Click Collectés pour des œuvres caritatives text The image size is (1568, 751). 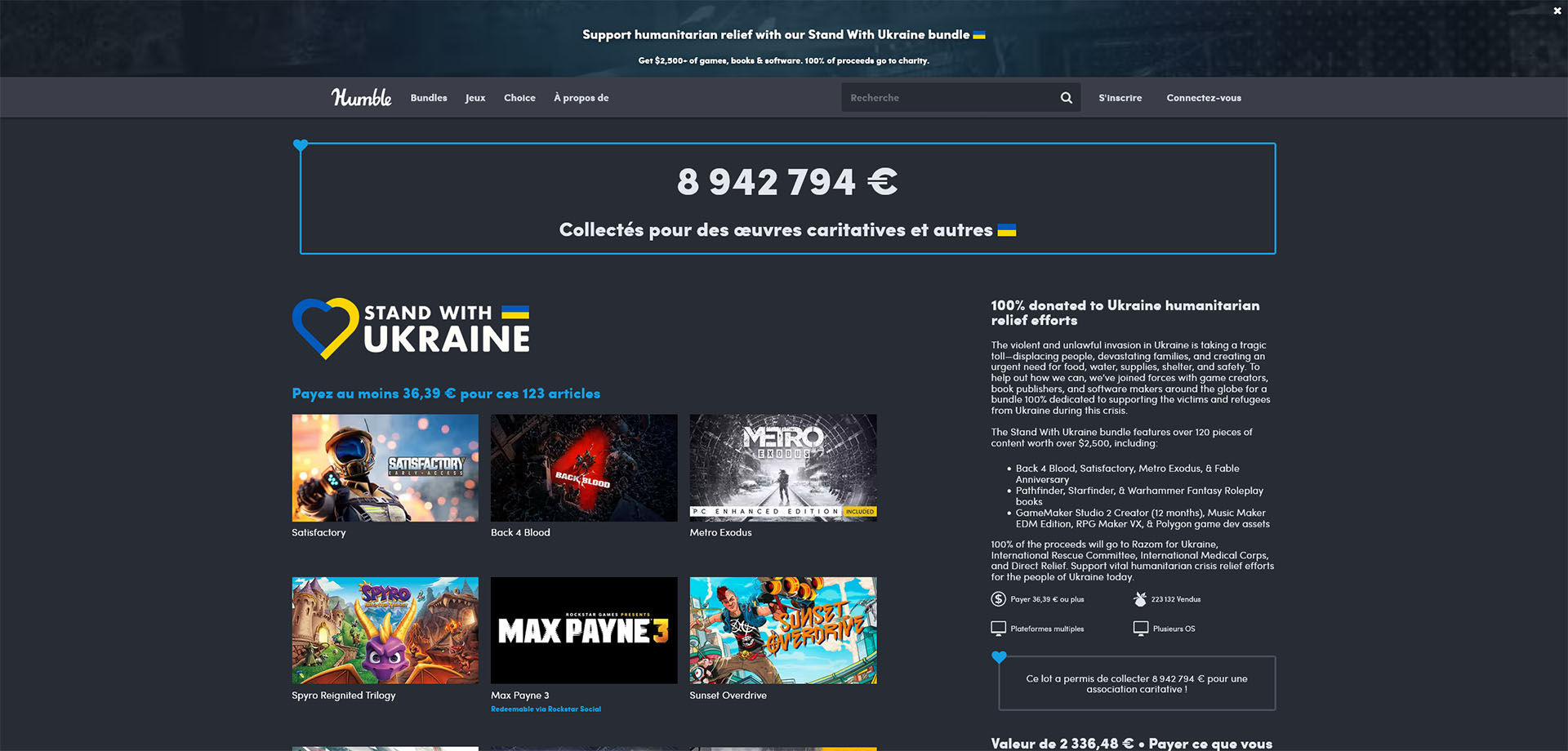click(x=776, y=230)
